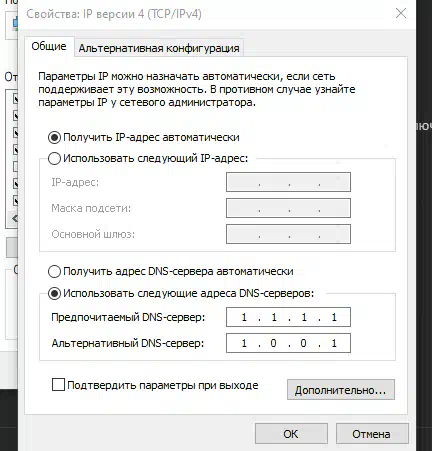Select Использовать следующий IP-адрес option

coord(54,158)
